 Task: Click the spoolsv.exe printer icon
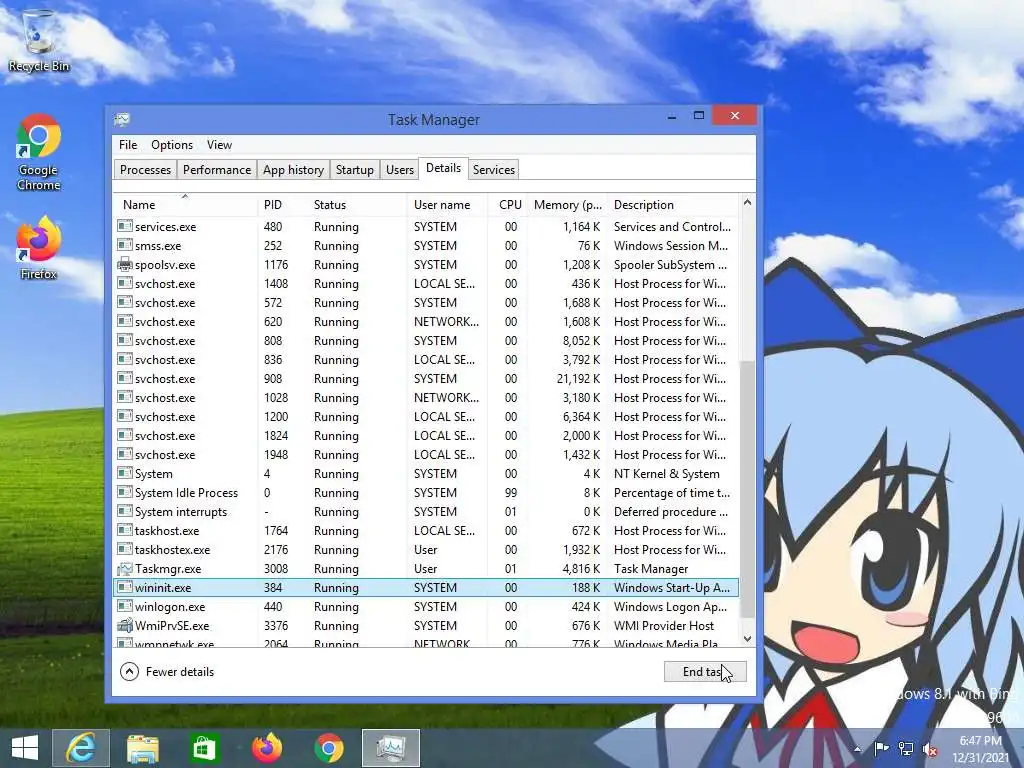[125, 264]
